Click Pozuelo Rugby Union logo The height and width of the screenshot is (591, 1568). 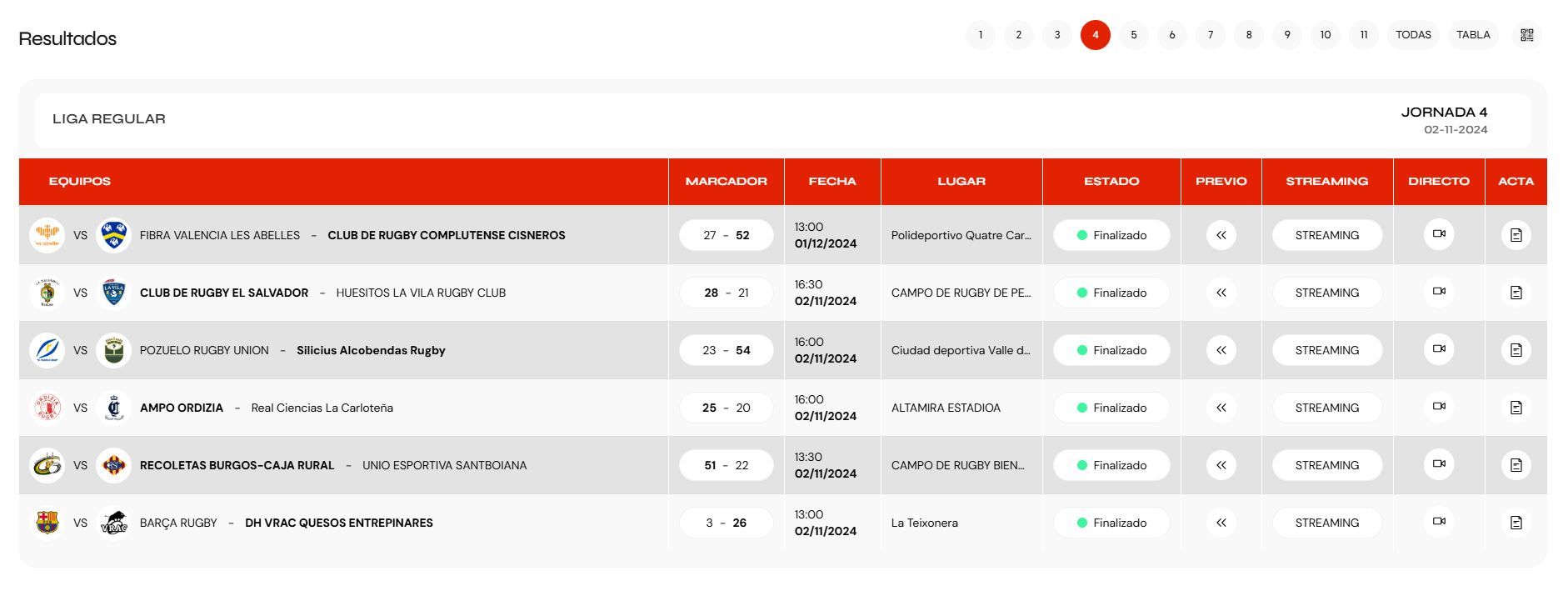click(47, 350)
